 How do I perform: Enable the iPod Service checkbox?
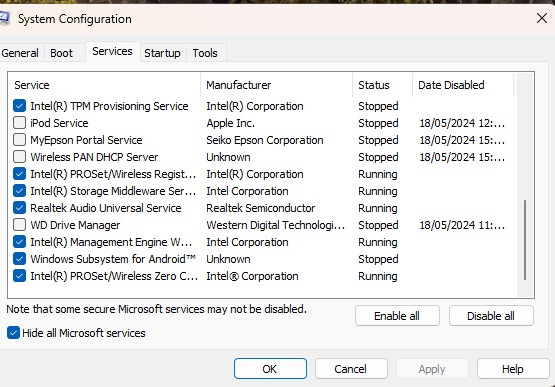coord(19,123)
